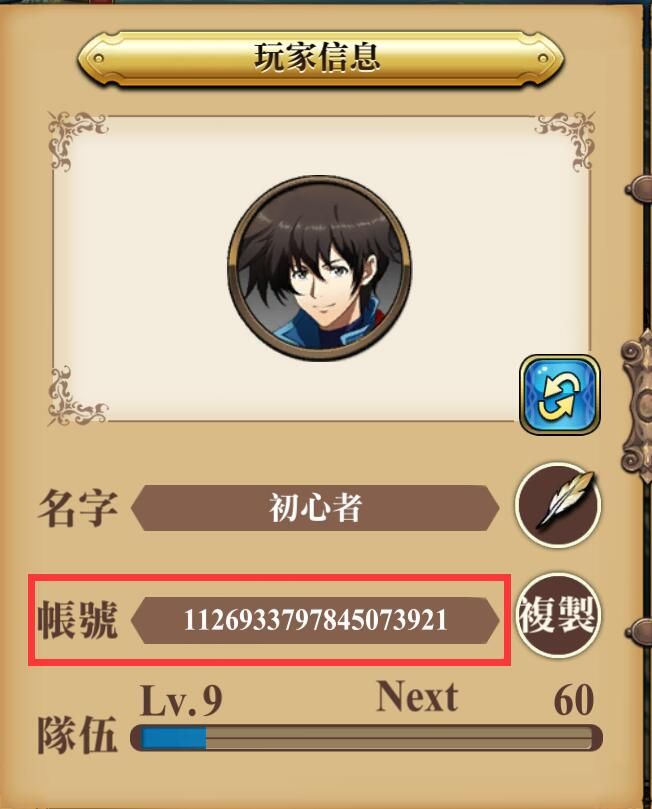This screenshot has width=652, height=809.
Task: Click the quill feather edit-name icon
Action: (x=558, y=506)
